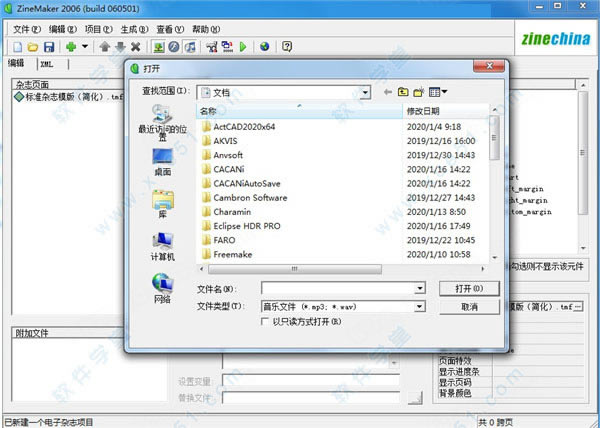Click the 取消 button
Viewport: 600px width, 428px height.
469,306
